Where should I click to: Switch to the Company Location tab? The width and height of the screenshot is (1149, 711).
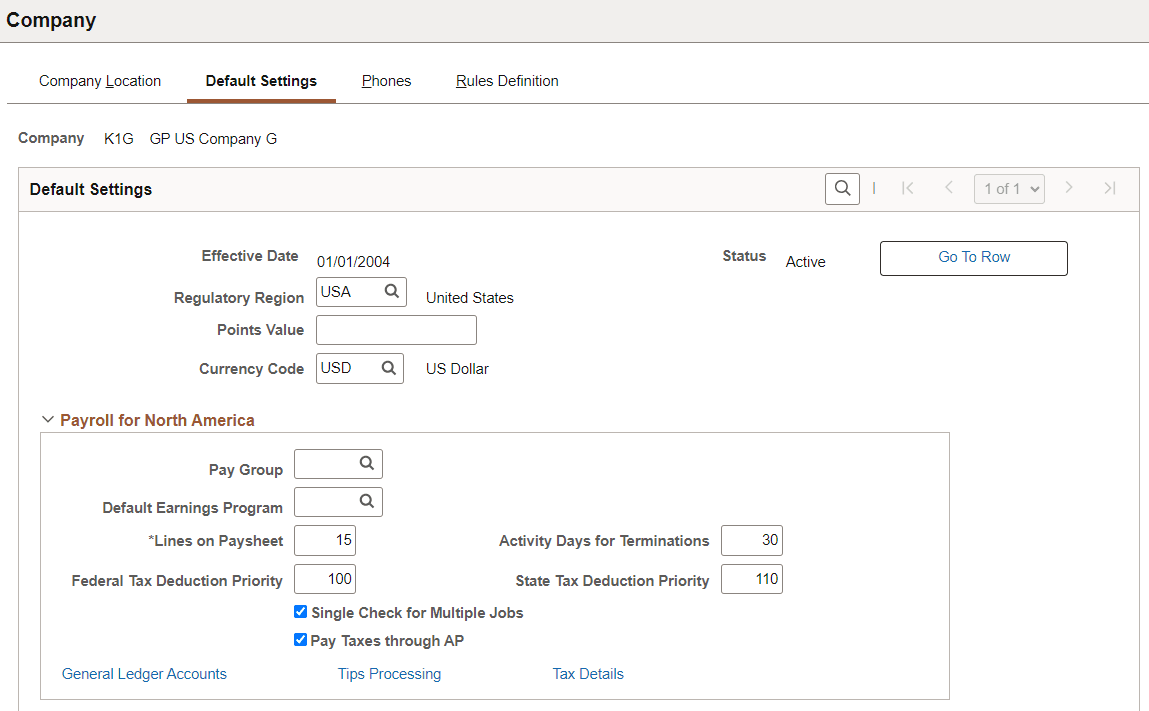100,81
